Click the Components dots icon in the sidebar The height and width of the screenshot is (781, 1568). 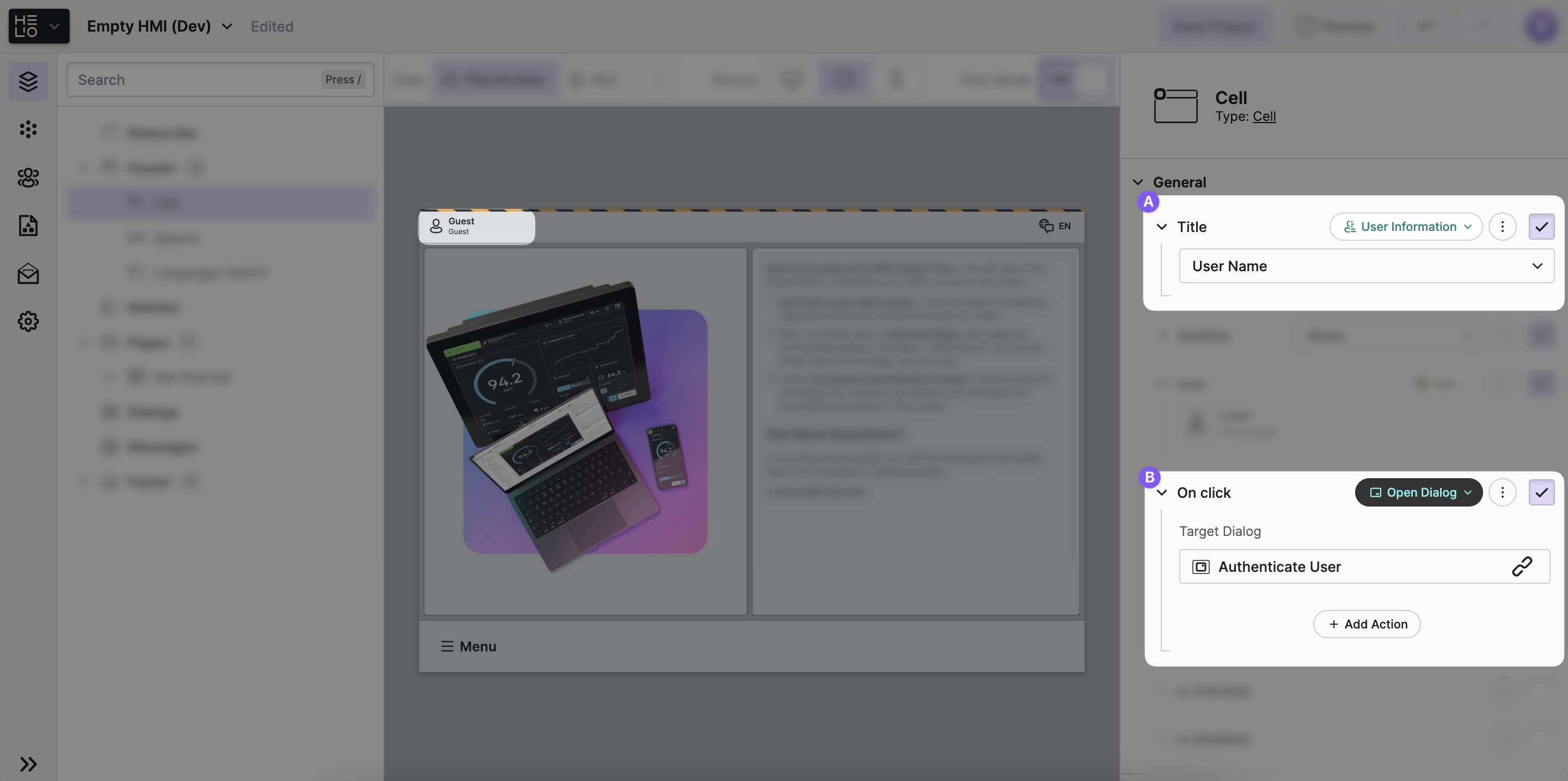pos(28,129)
